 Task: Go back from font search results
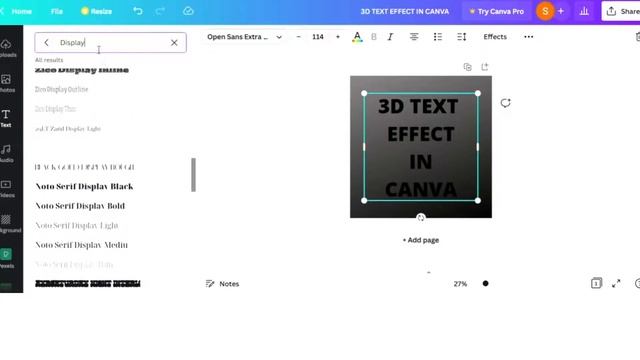coord(46,42)
